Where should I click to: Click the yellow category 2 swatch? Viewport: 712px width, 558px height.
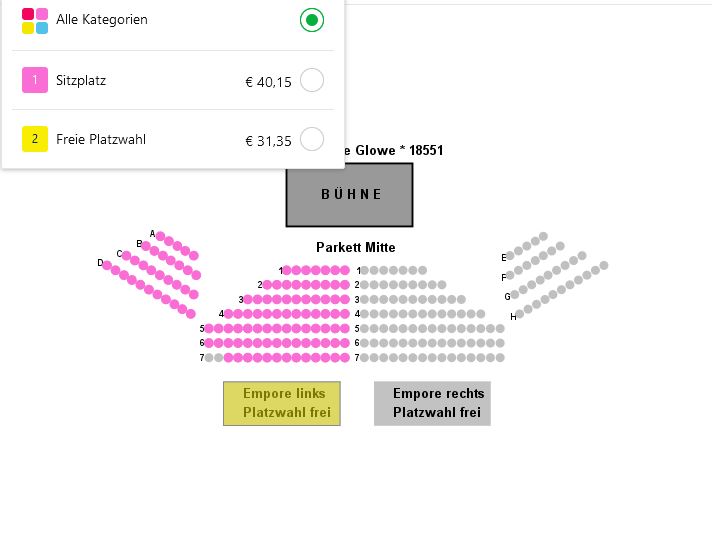point(35,139)
